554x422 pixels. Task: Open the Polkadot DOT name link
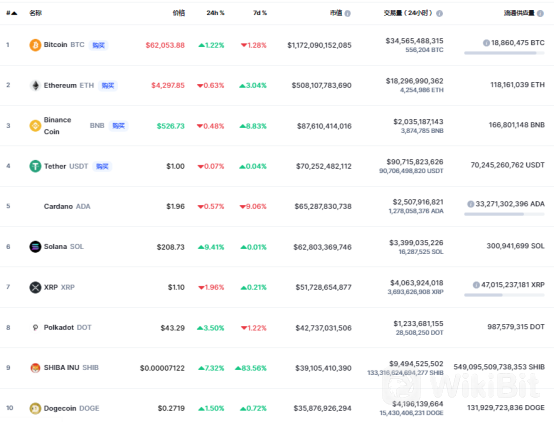click(67, 328)
